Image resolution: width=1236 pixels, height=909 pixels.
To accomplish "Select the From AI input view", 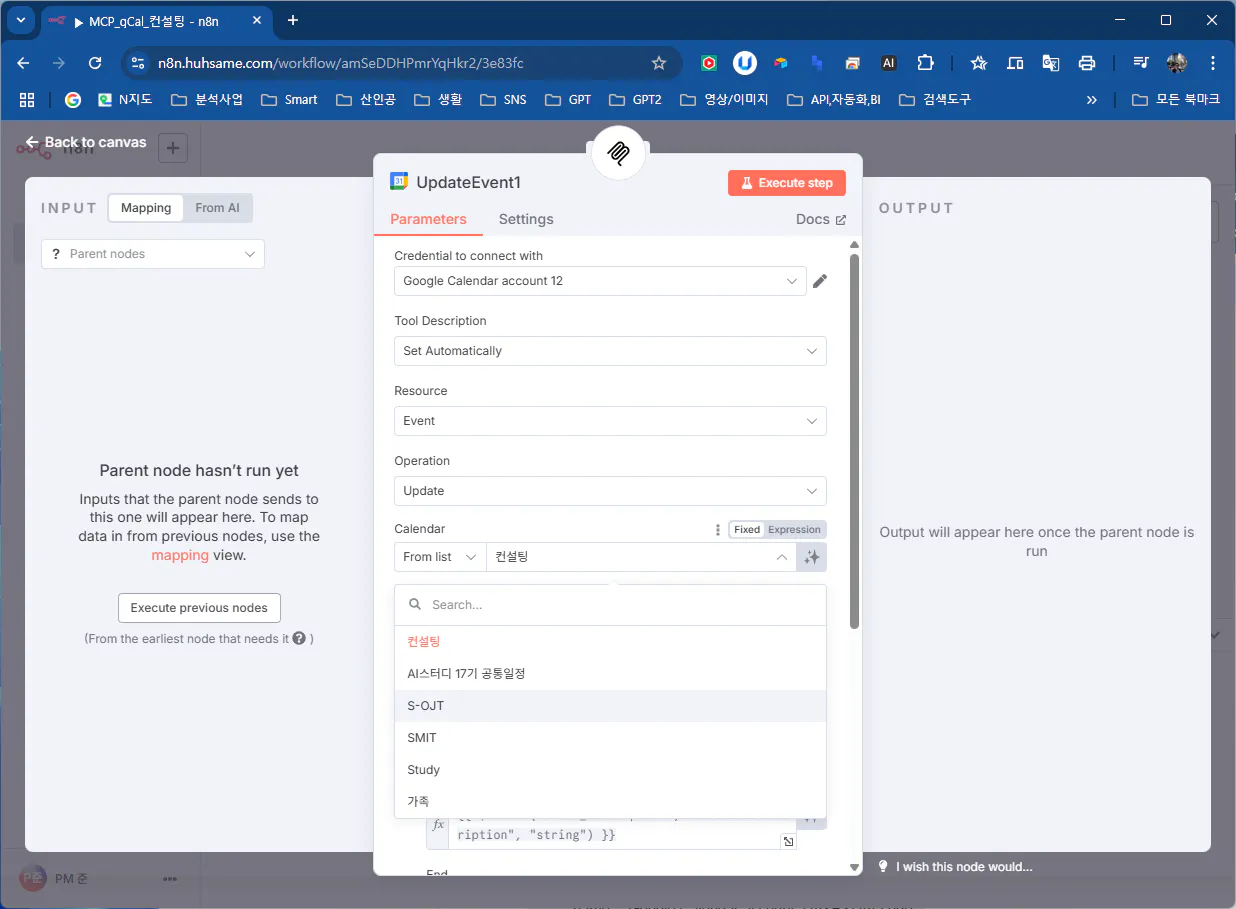I will (x=217, y=208).
